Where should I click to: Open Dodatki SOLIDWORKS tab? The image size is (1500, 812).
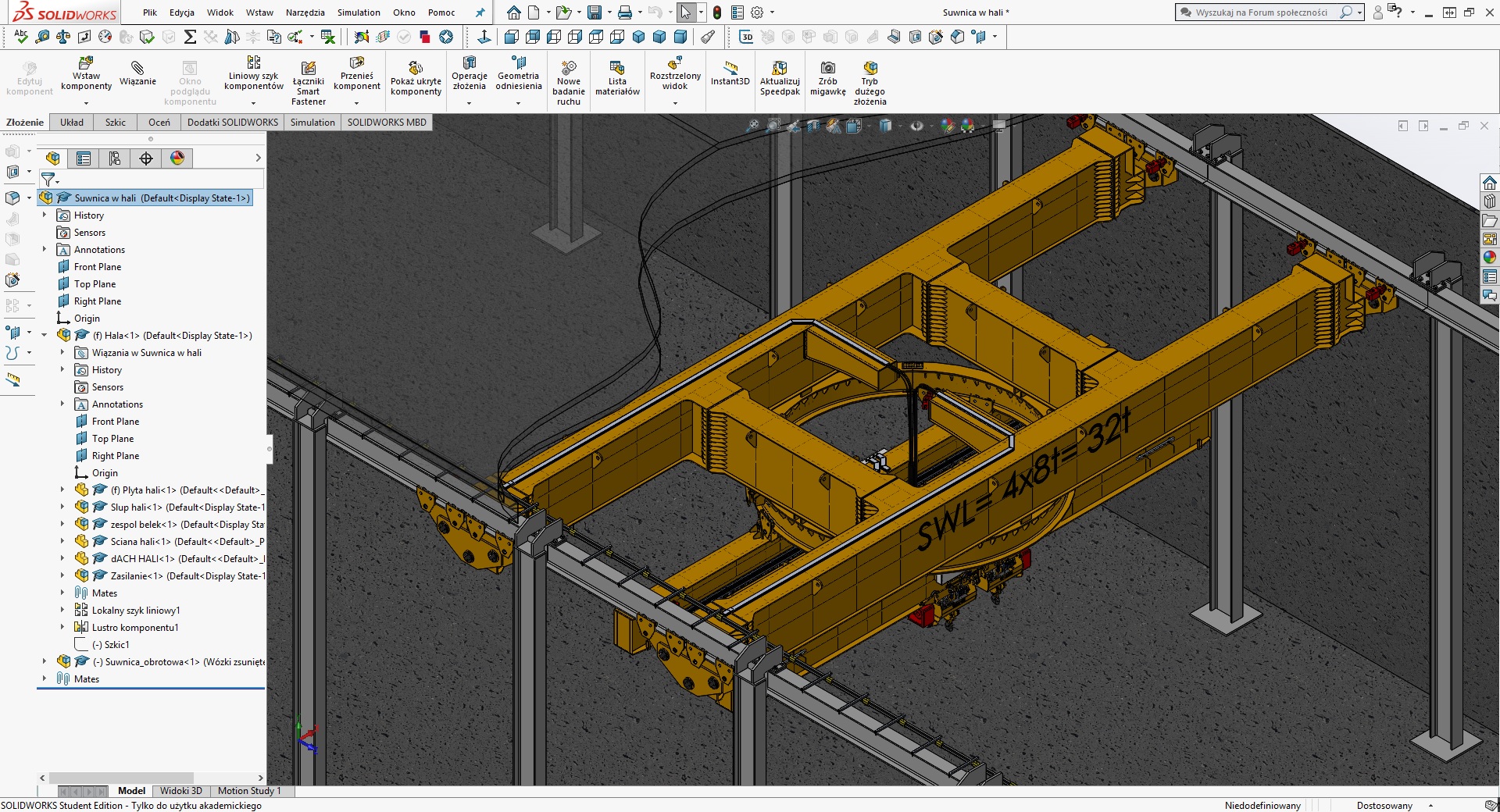click(x=233, y=122)
